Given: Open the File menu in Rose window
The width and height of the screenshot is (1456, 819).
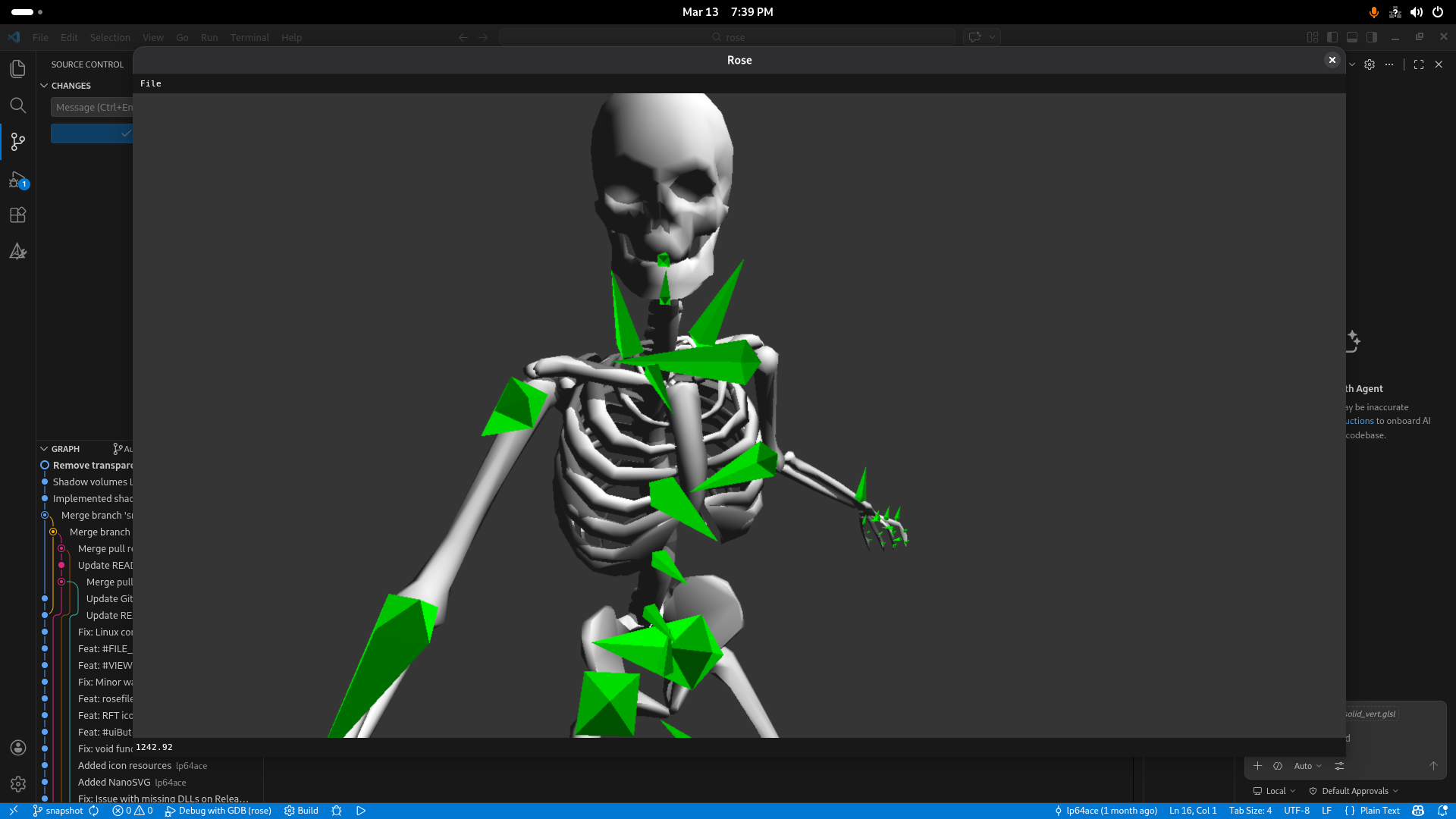Looking at the screenshot, I should point(150,83).
